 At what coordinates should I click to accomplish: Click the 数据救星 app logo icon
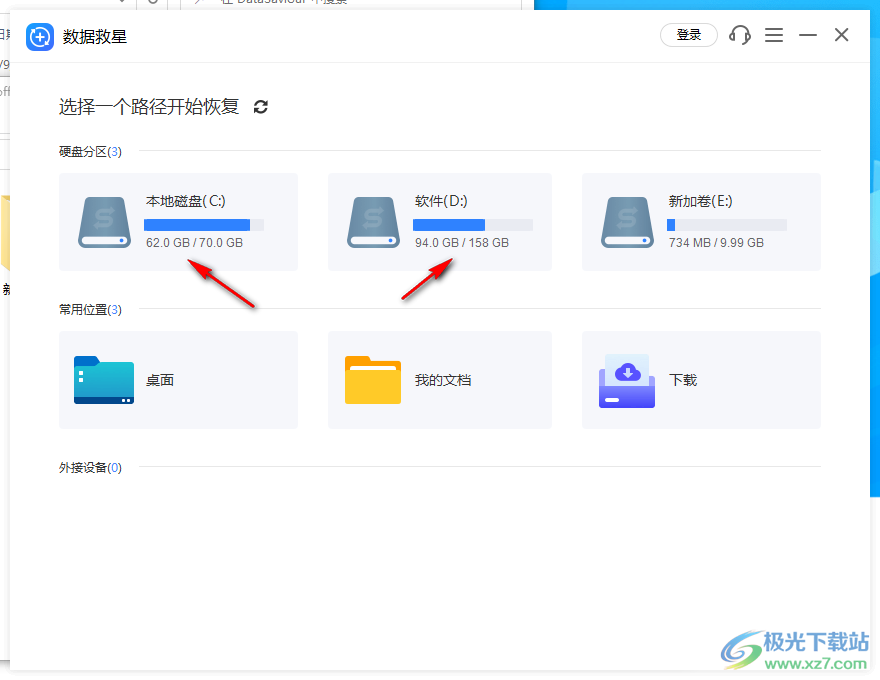(x=40, y=37)
